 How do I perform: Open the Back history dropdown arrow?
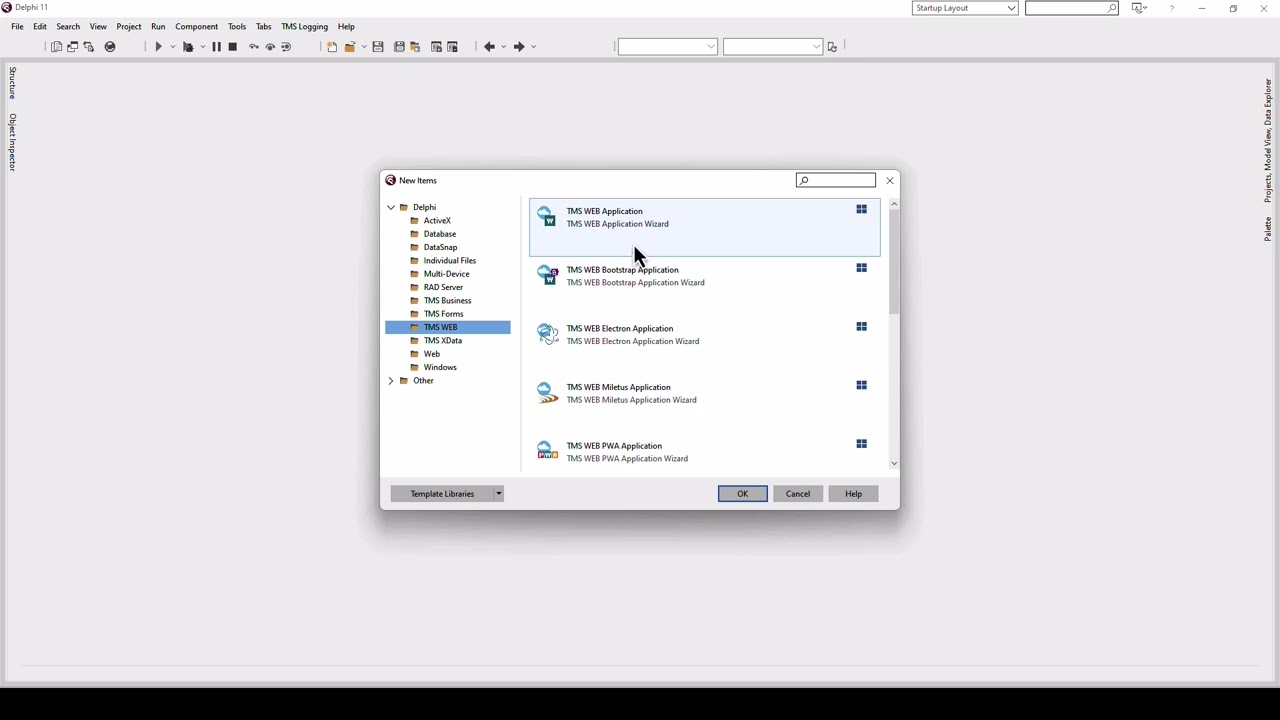tap(503, 47)
